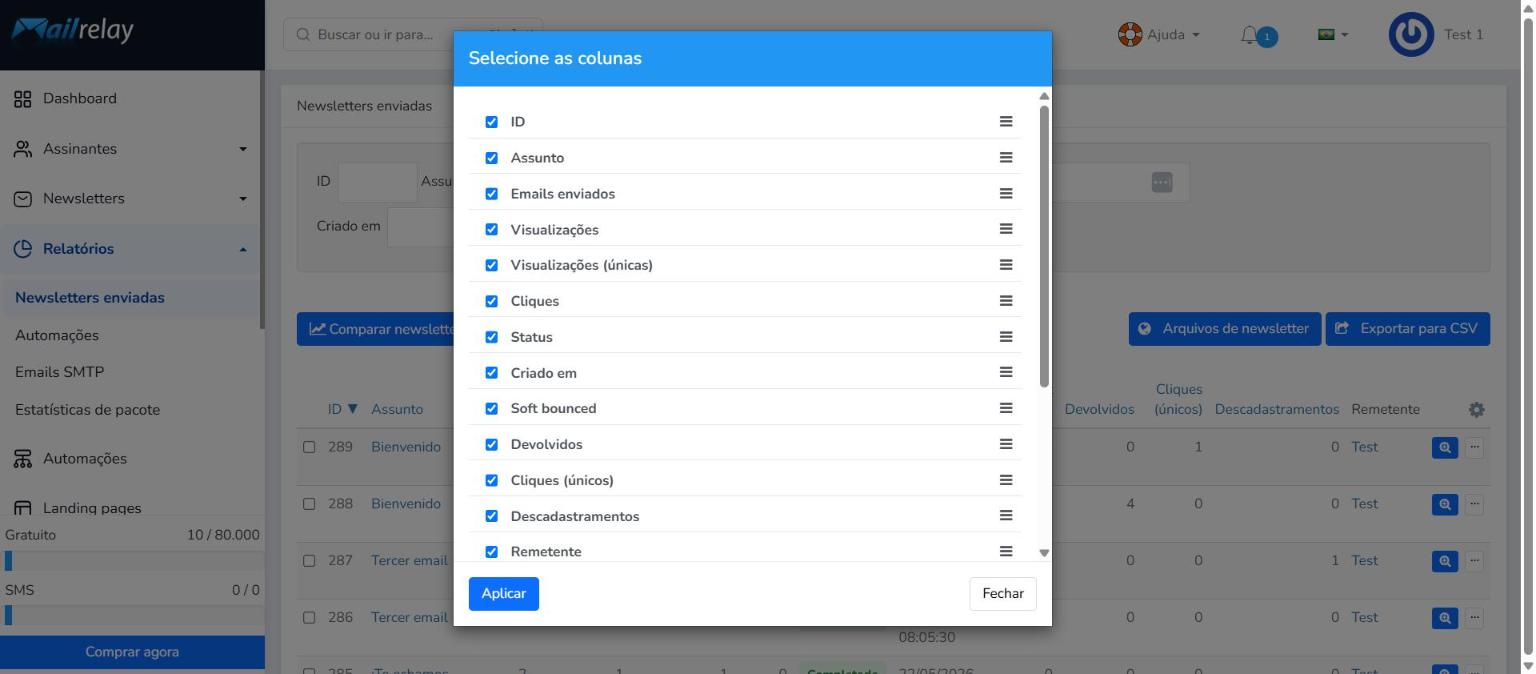Click the Aplicar button
This screenshot has width=1536, height=674.
[504, 594]
